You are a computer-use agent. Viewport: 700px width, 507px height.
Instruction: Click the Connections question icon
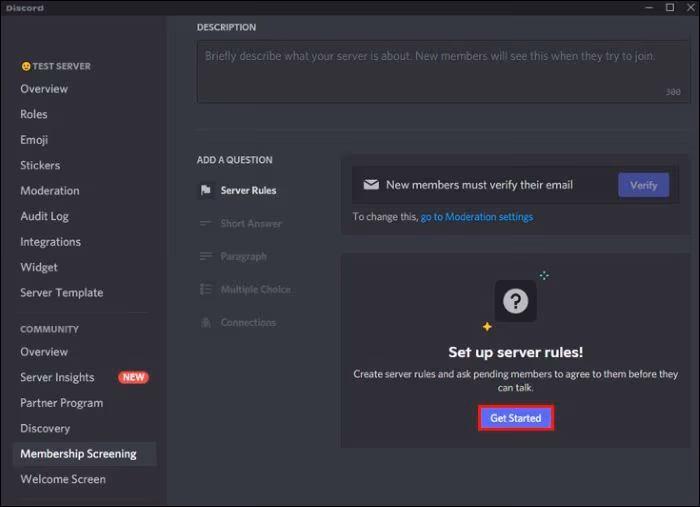pyautogui.click(x=205, y=323)
